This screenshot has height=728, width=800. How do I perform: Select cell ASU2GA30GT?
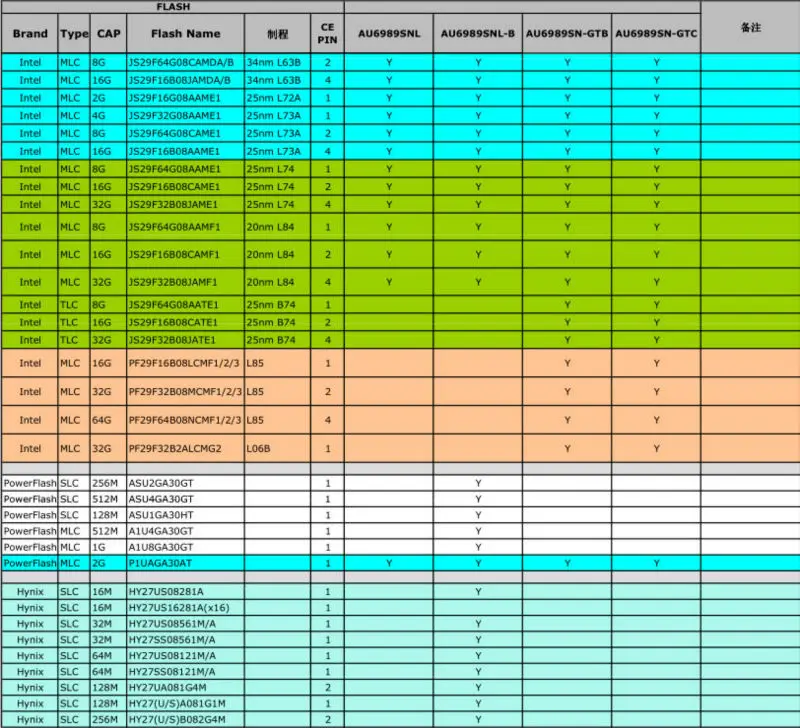tap(186, 483)
